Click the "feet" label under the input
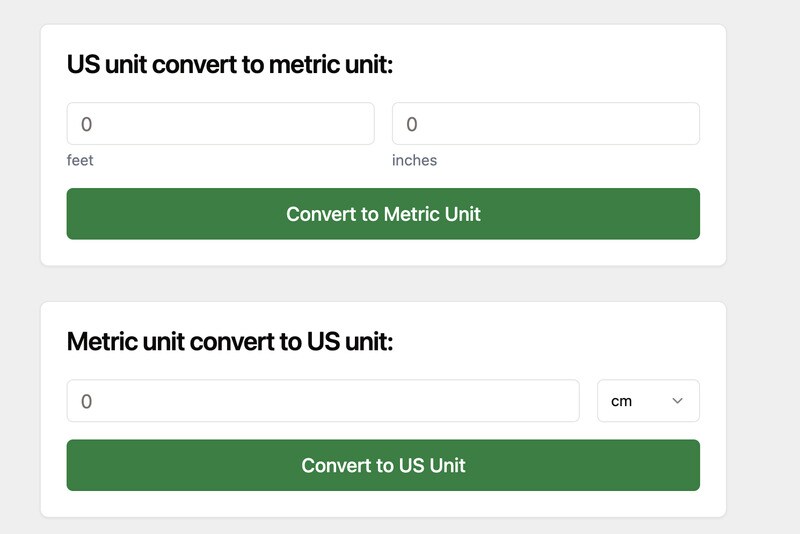This screenshot has height=534, width=800. [80, 160]
